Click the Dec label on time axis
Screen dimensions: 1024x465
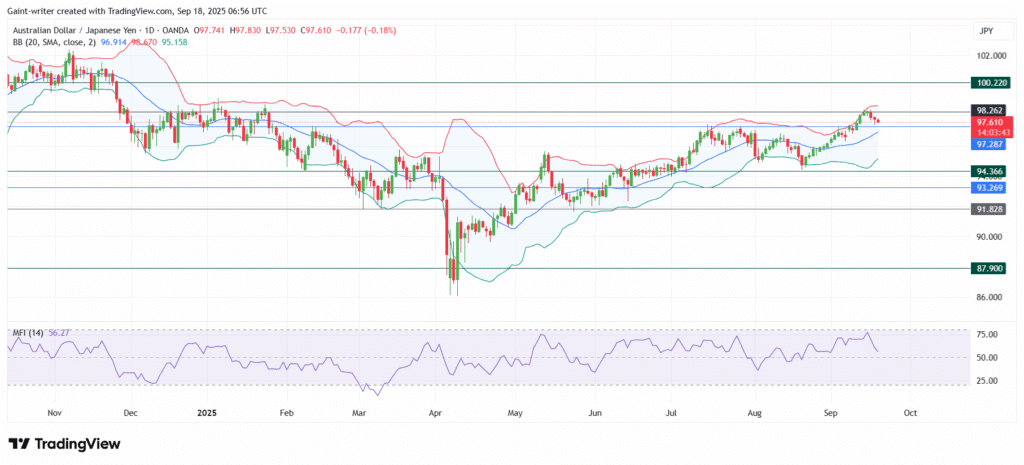[x=131, y=413]
